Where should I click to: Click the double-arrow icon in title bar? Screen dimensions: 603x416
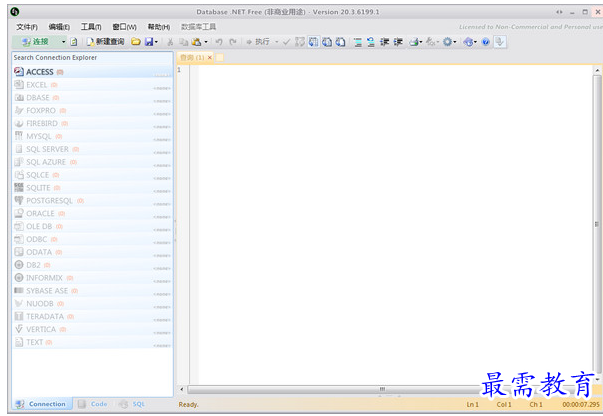click(559, 12)
